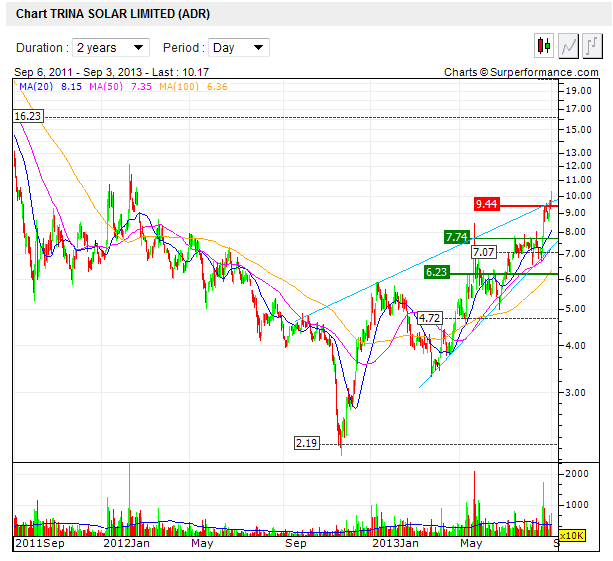Click the 19.00 price axis label
This screenshot has height=561, width=613.
[x=578, y=91]
